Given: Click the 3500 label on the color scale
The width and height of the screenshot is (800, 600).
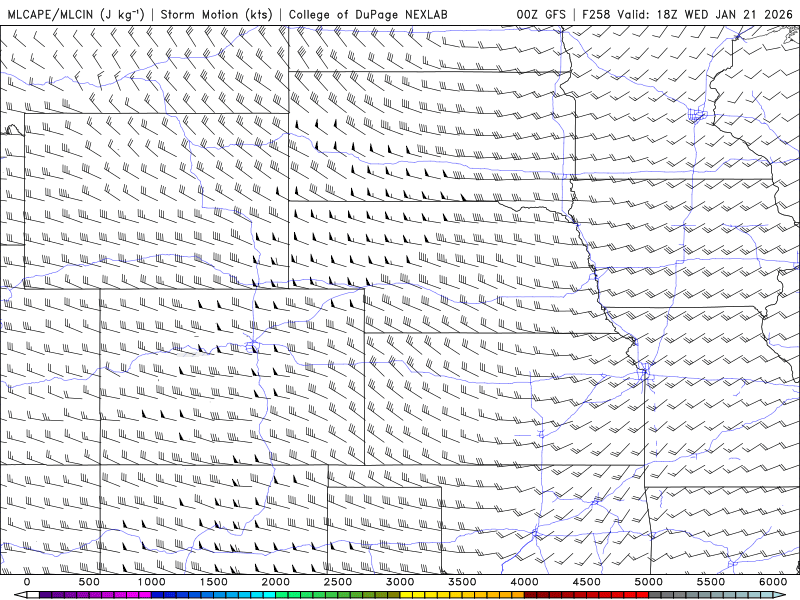Looking at the screenshot, I should pos(463,582).
